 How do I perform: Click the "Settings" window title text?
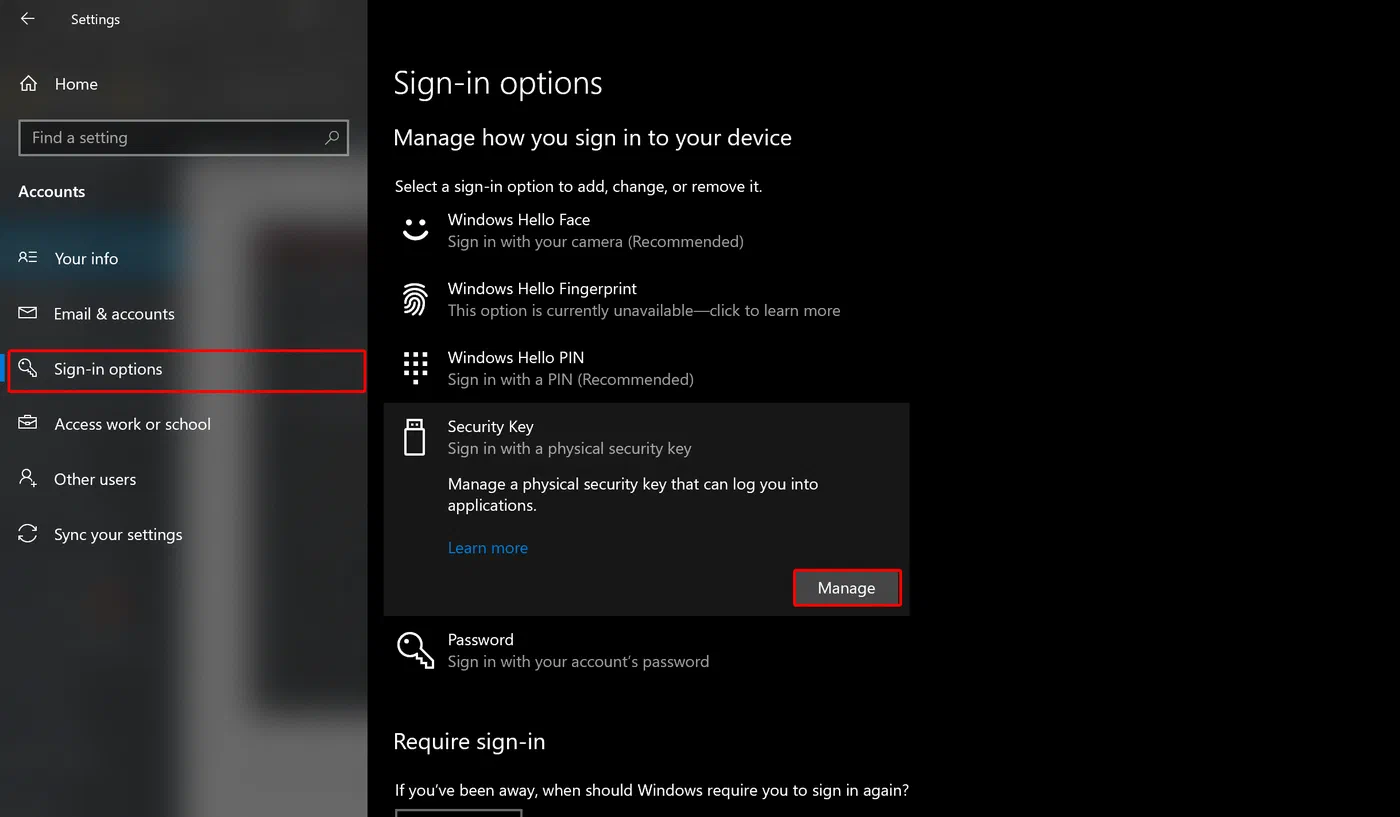click(96, 20)
